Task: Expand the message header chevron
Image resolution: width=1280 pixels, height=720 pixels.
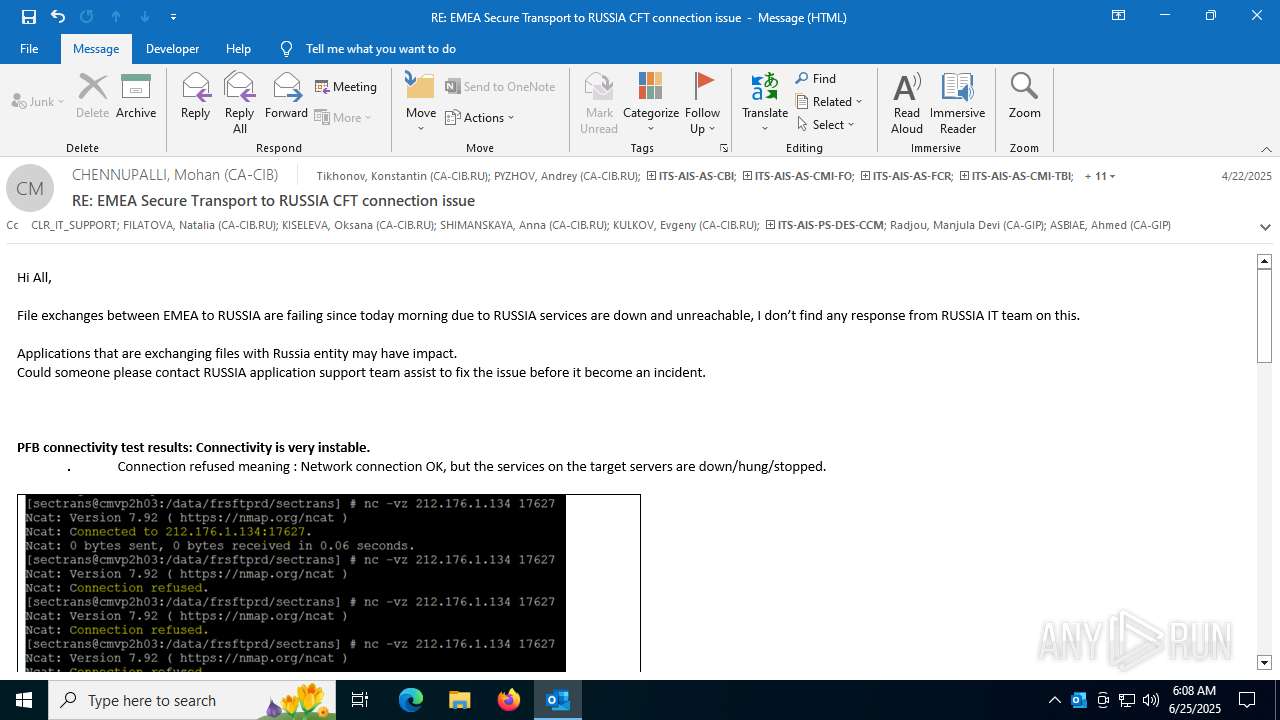Action: coord(1265,227)
